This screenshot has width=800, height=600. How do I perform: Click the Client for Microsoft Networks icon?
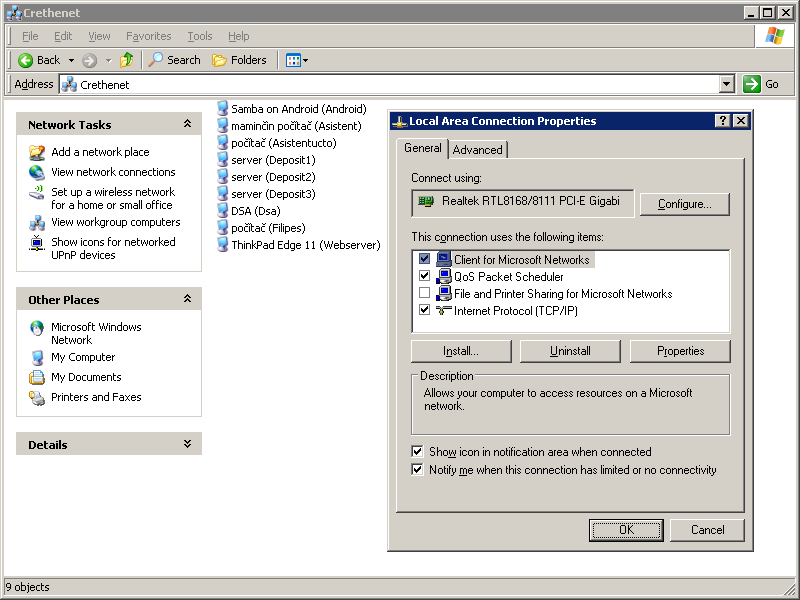tap(444, 259)
